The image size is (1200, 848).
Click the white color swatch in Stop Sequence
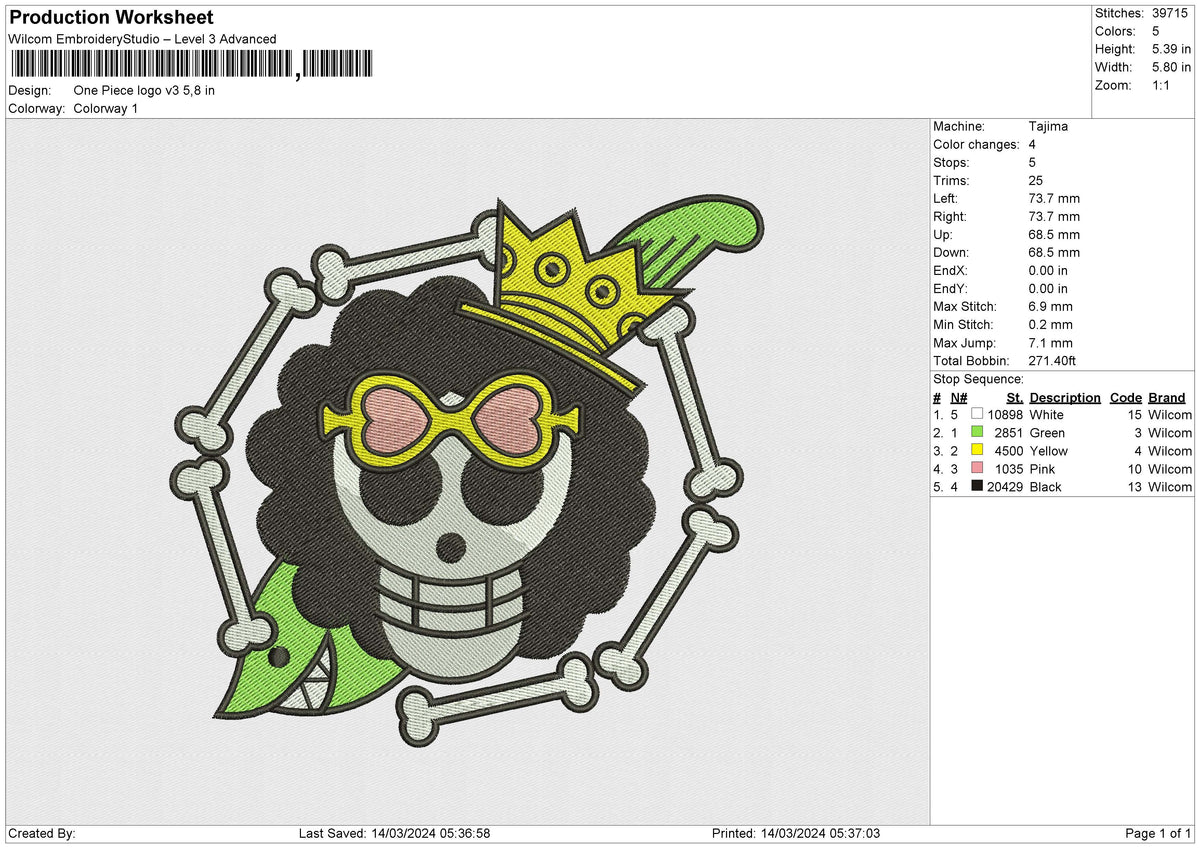pyautogui.click(x=977, y=414)
